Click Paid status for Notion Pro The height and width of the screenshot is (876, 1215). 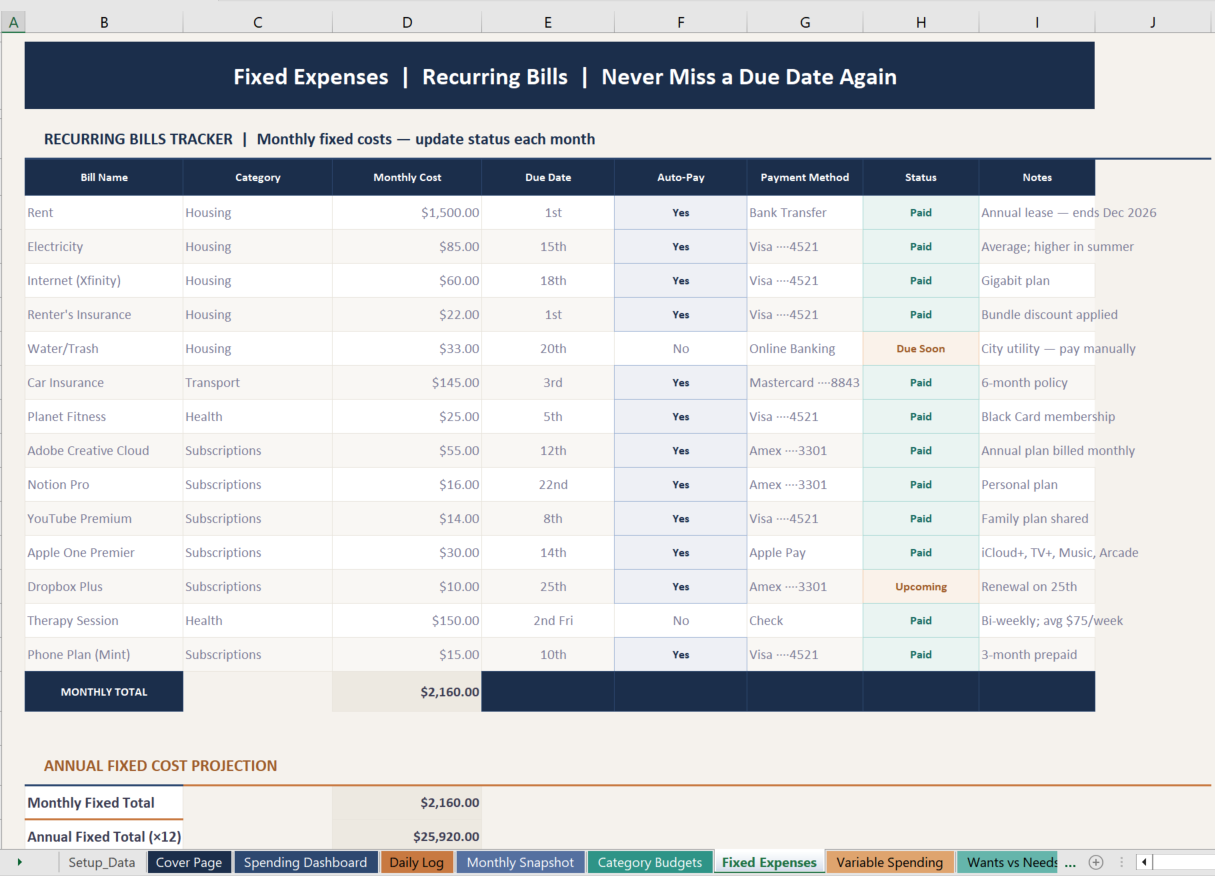pos(921,485)
